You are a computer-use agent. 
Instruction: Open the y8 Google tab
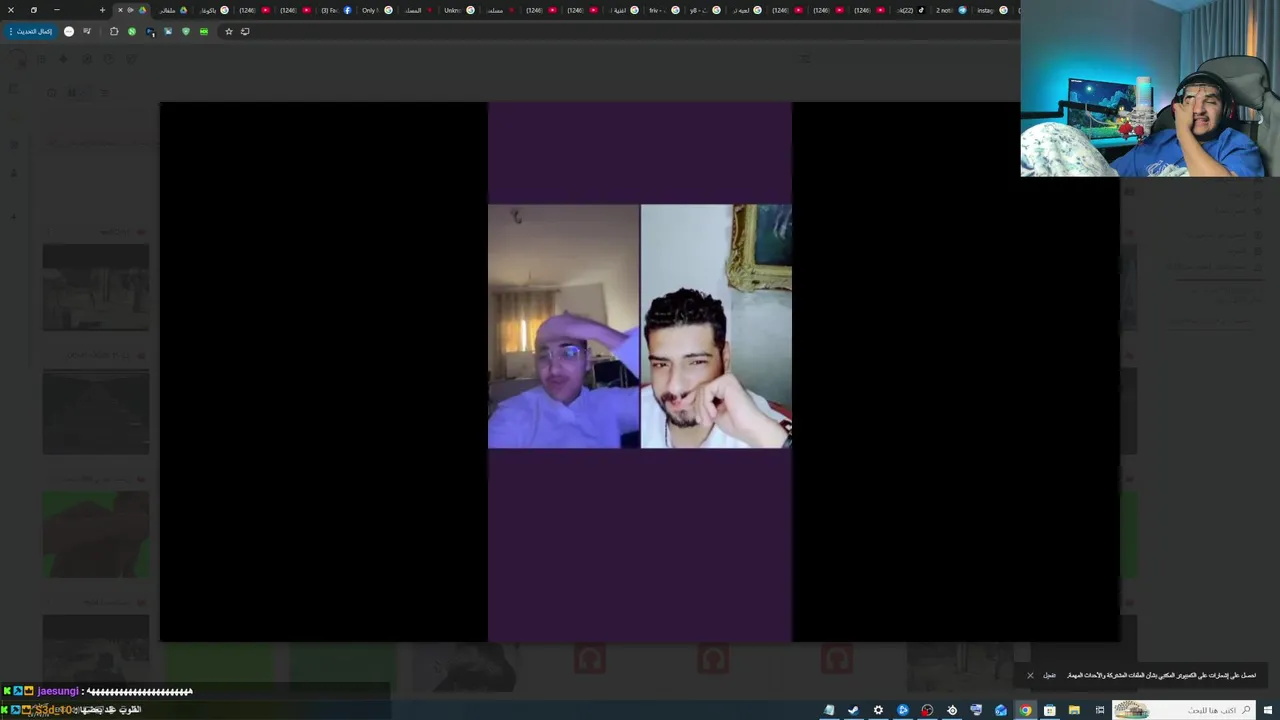click(706, 10)
